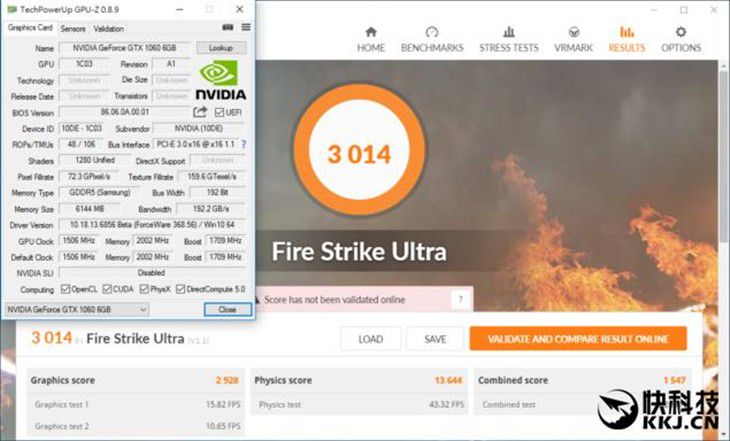Open the BENCHMARKS section
Viewport: 730px width, 441px height.
click(432, 40)
